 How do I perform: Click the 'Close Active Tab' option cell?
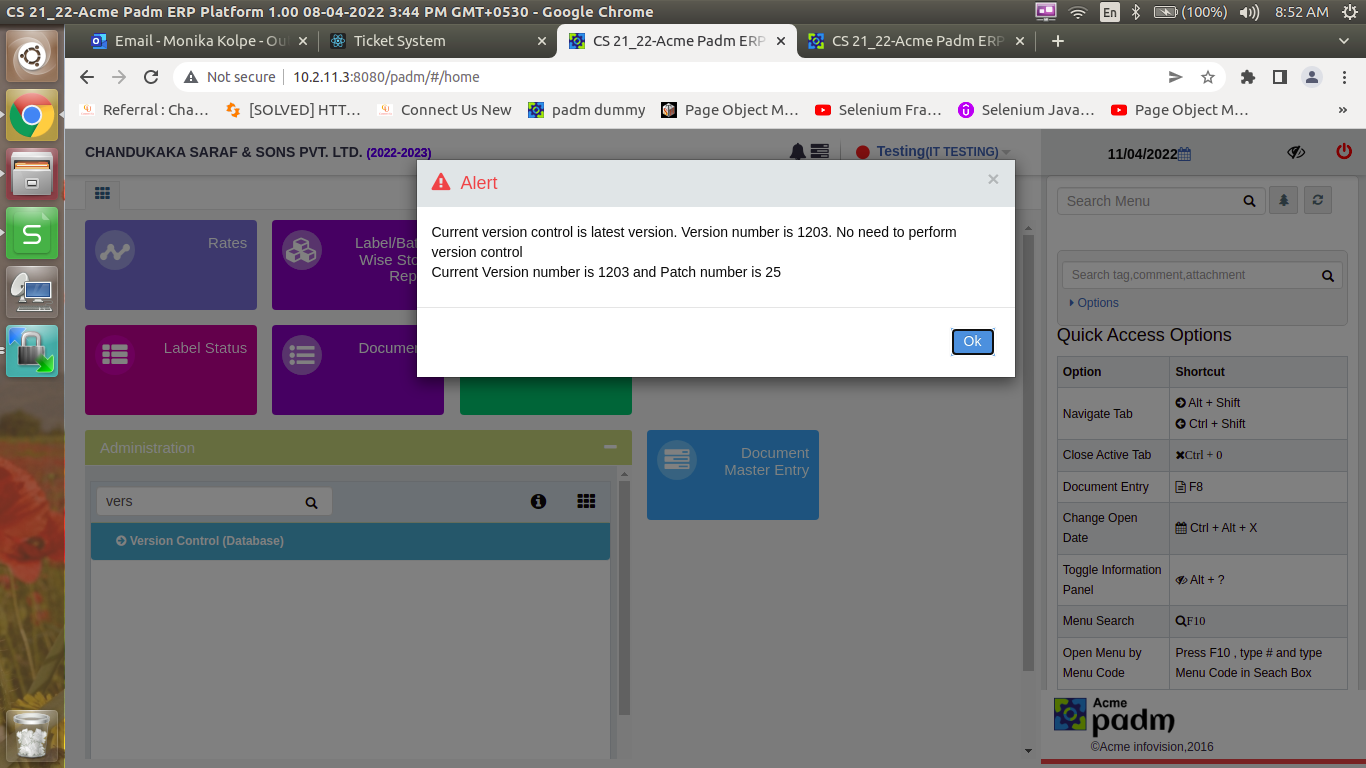(1113, 455)
